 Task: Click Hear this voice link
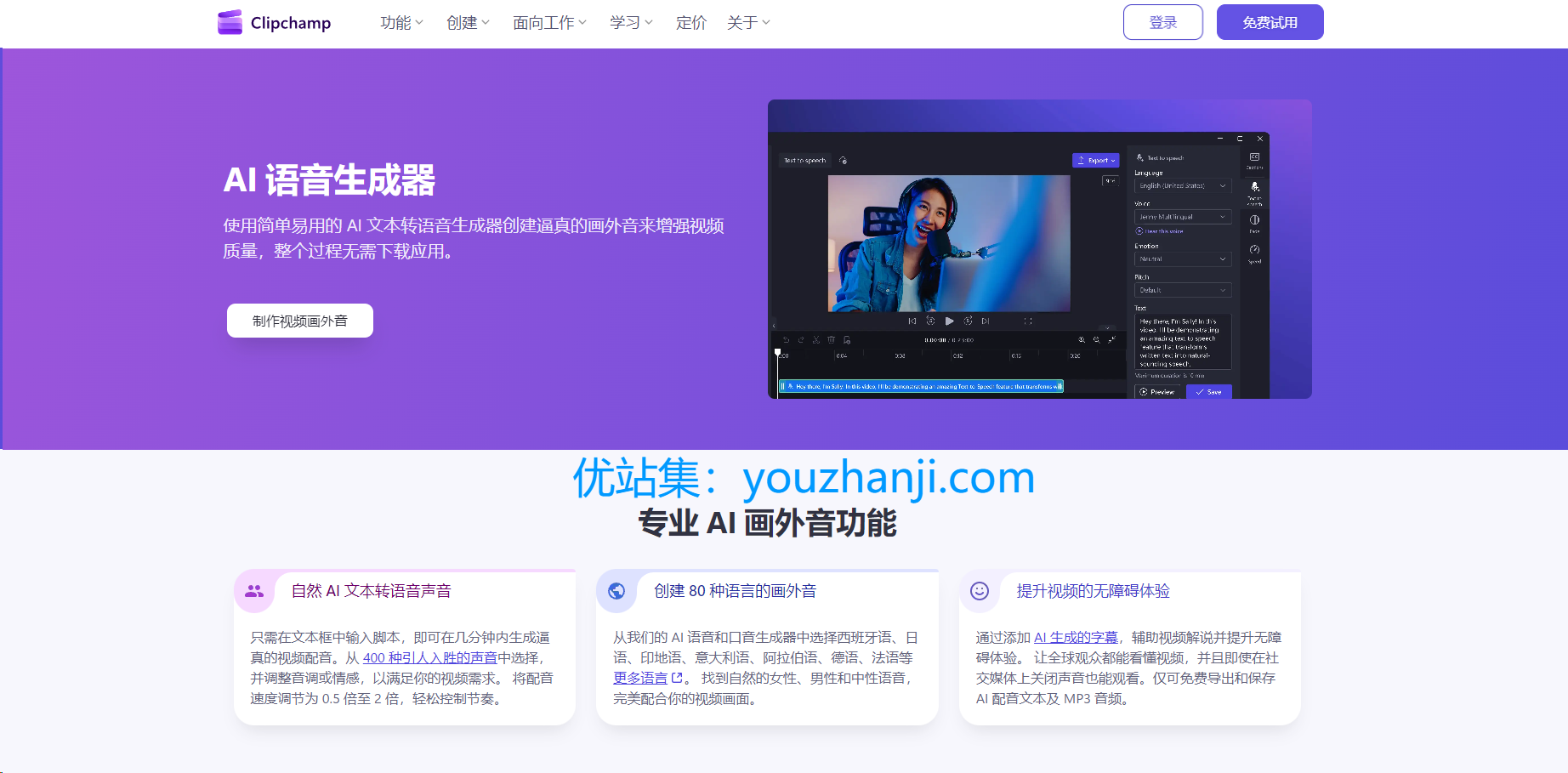point(1160,231)
